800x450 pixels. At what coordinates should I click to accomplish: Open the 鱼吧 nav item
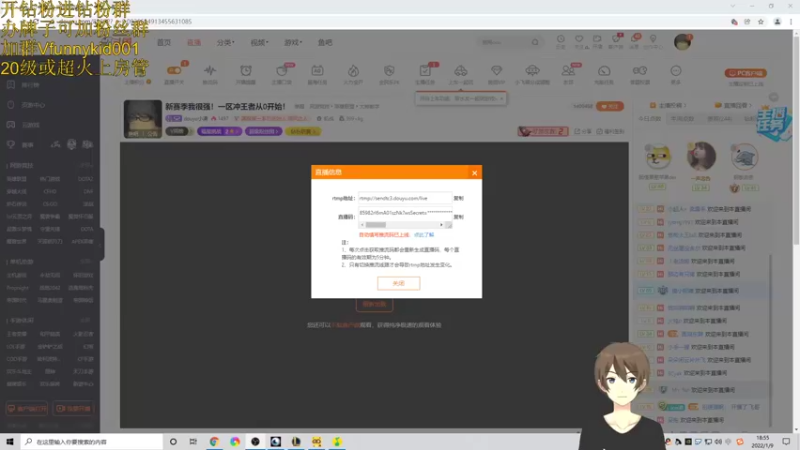click(x=325, y=42)
